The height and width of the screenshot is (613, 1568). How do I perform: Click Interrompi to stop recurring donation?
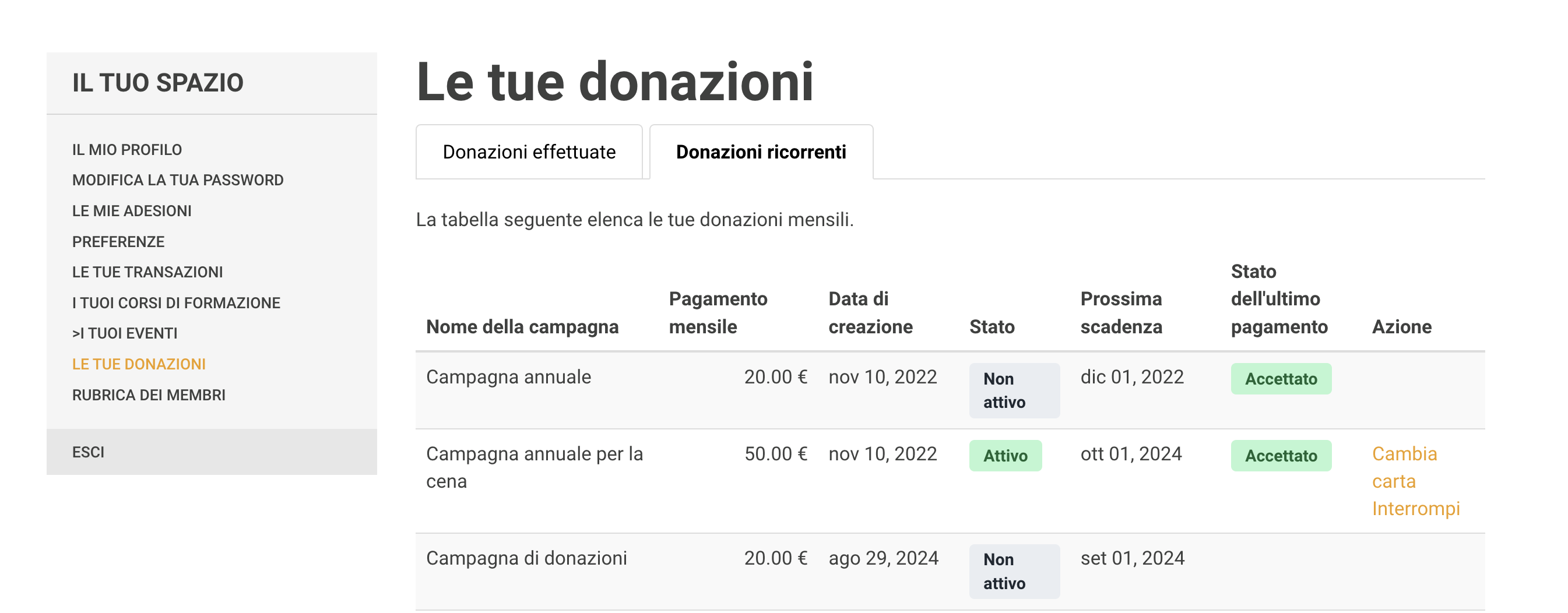pos(1415,509)
